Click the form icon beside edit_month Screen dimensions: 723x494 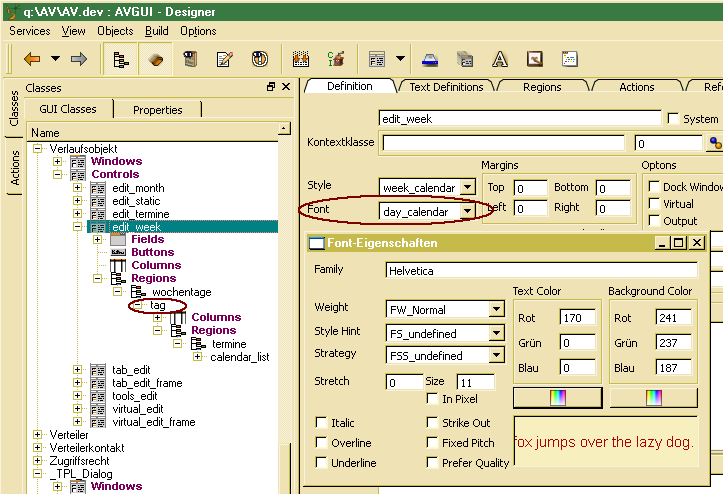click(98, 188)
